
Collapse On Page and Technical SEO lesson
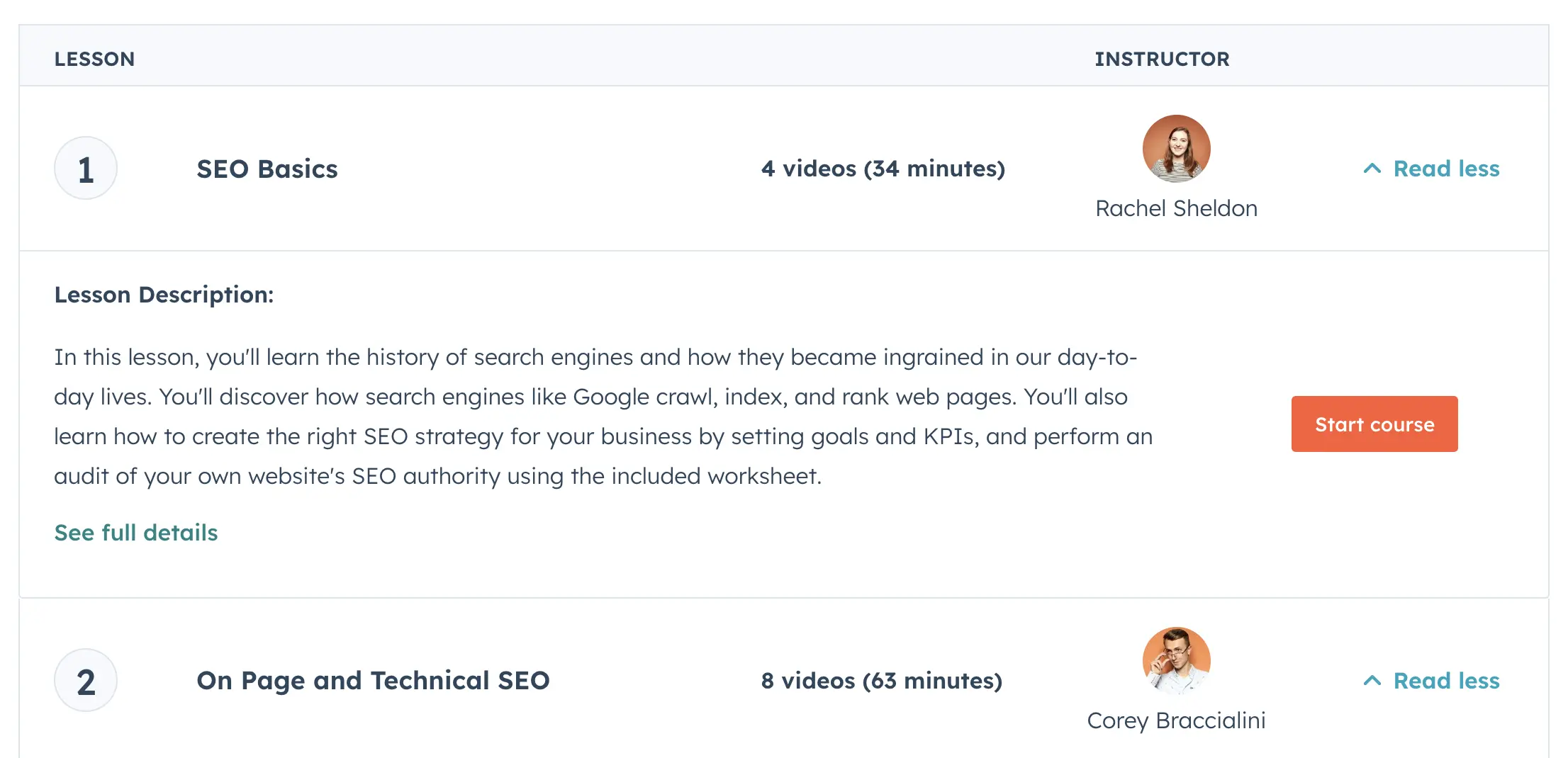[x=1431, y=681]
